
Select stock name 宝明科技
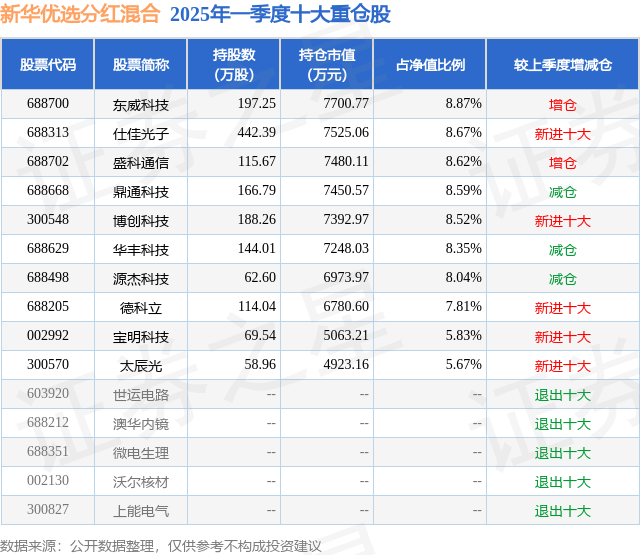click(141, 337)
